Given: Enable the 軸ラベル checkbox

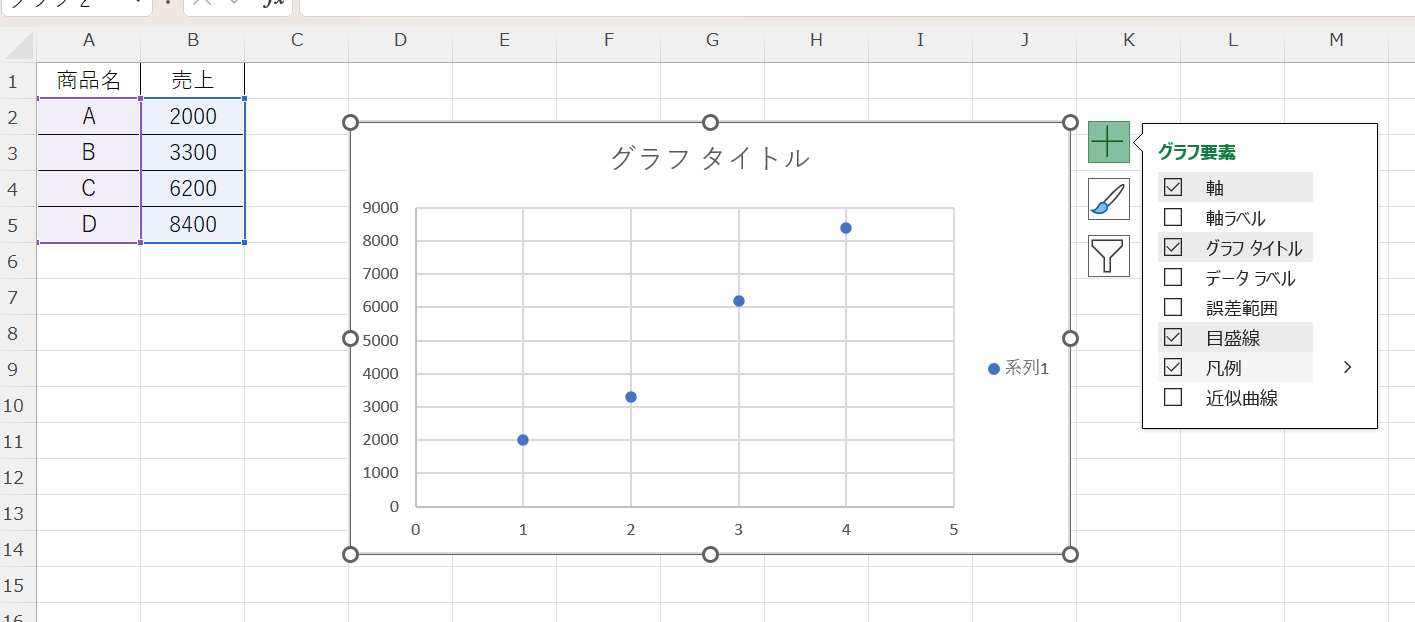Looking at the screenshot, I should (1173, 217).
